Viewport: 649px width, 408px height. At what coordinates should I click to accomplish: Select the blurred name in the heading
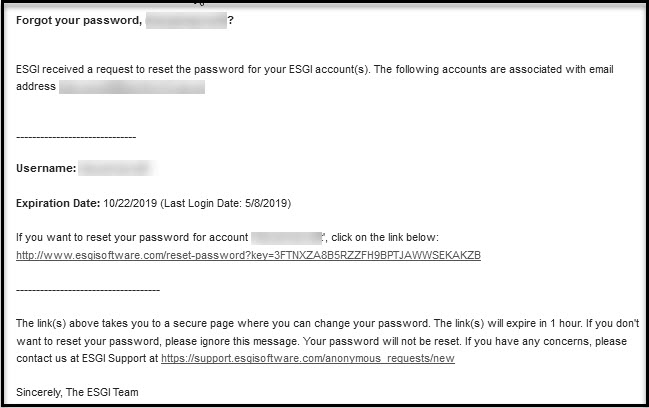click(186, 20)
